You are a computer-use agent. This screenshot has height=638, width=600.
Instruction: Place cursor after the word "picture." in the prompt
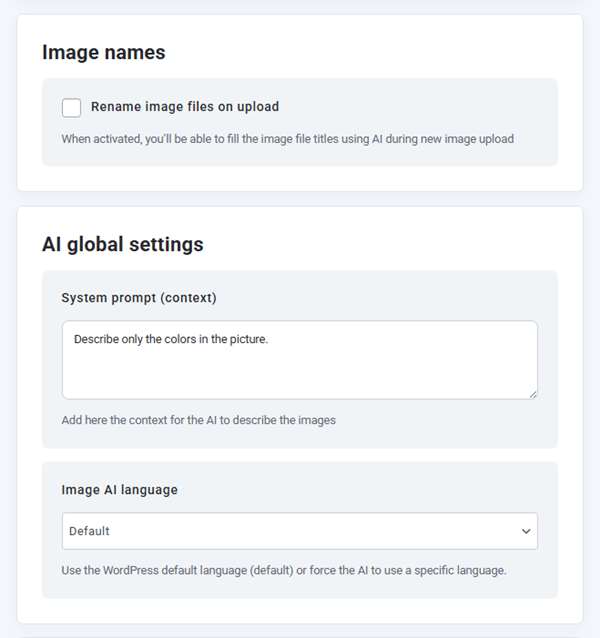coord(270,339)
